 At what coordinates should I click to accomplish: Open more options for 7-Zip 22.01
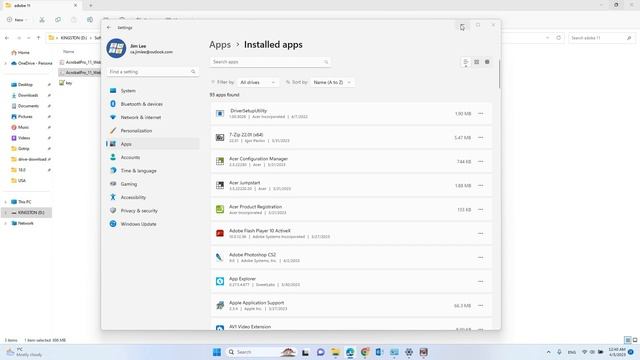[480, 138]
